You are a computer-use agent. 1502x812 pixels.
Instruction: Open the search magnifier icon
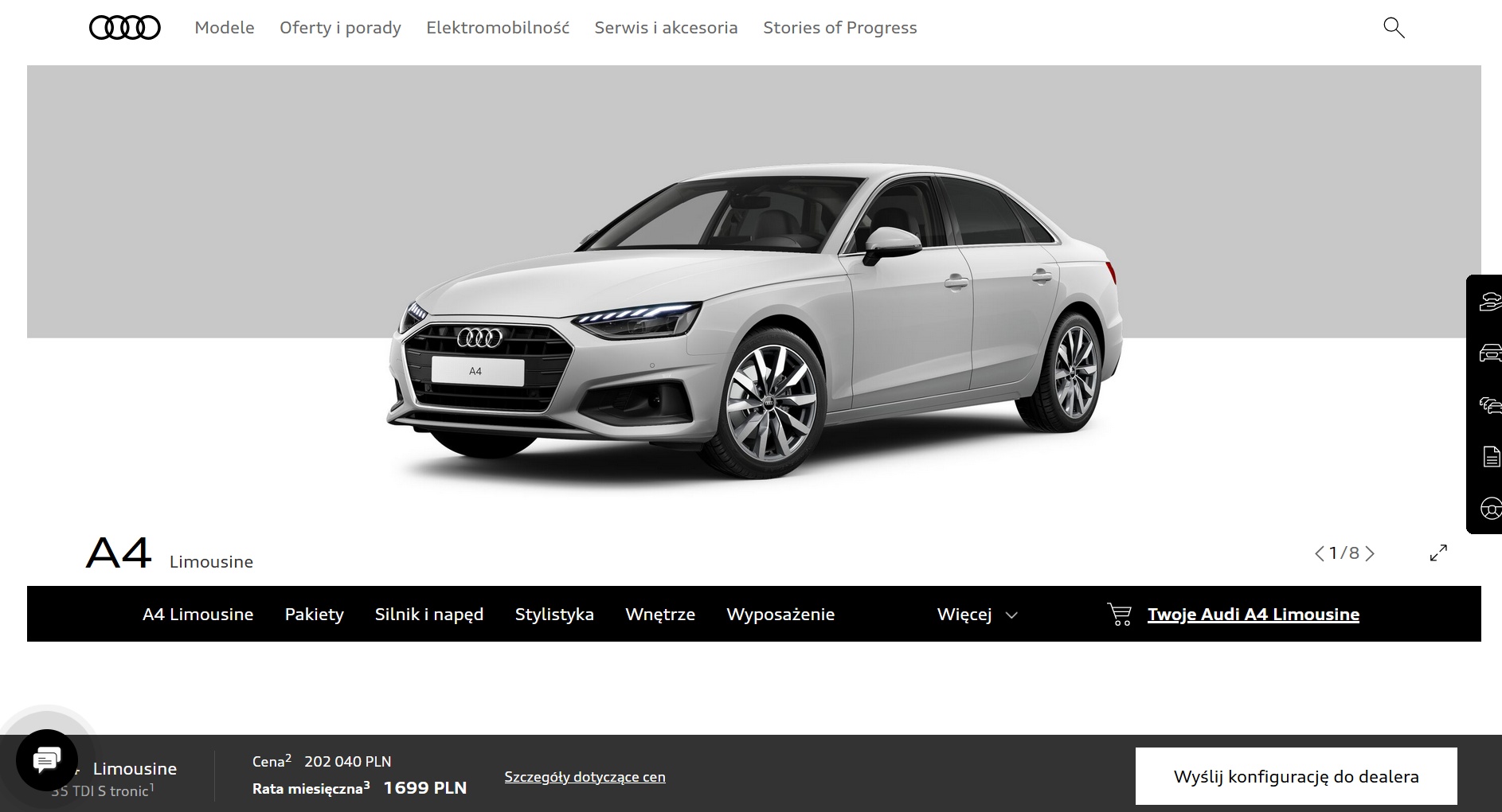[x=1394, y=28]
